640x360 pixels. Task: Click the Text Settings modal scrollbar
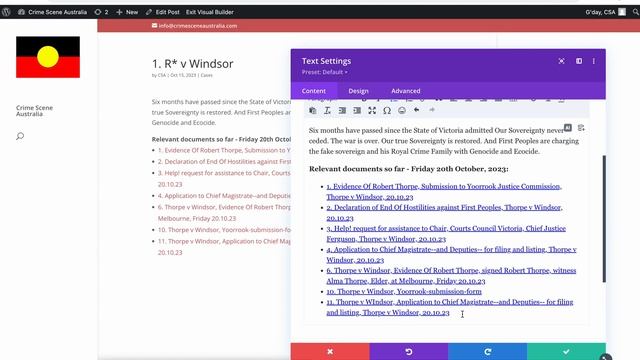[x=604, y=218]
